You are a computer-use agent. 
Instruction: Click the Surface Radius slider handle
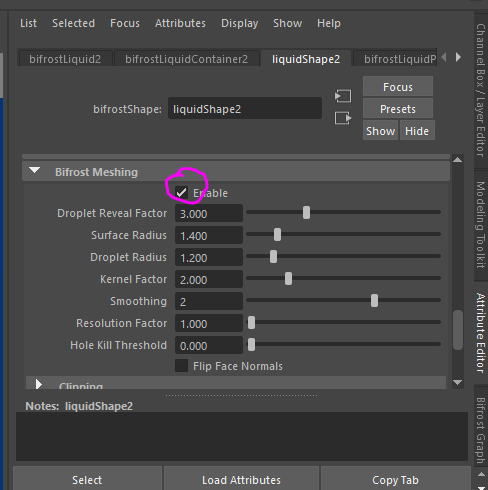point(277,234)
